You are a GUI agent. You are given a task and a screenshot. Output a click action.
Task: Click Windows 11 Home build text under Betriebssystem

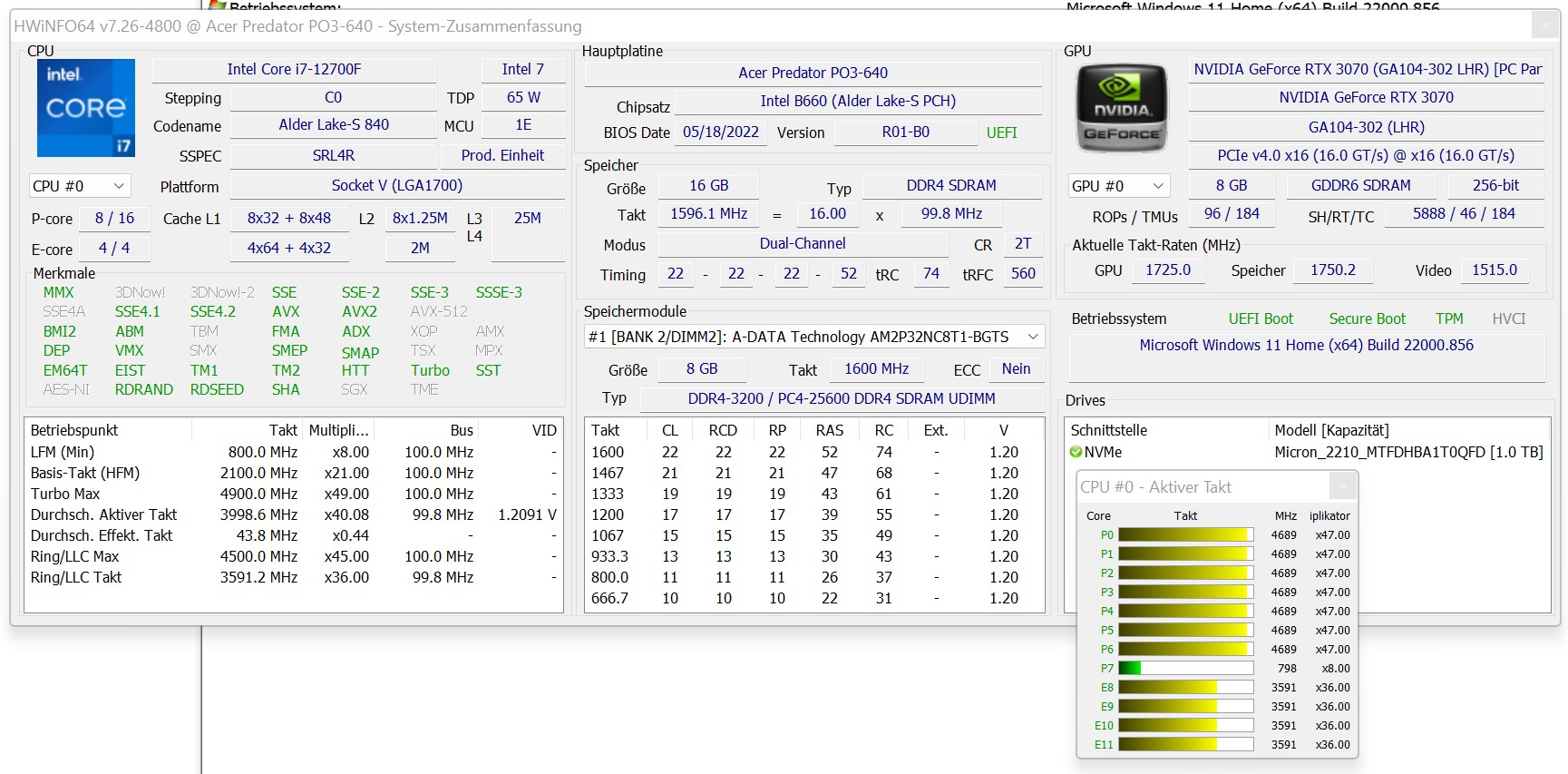(x=1306, y=346)
